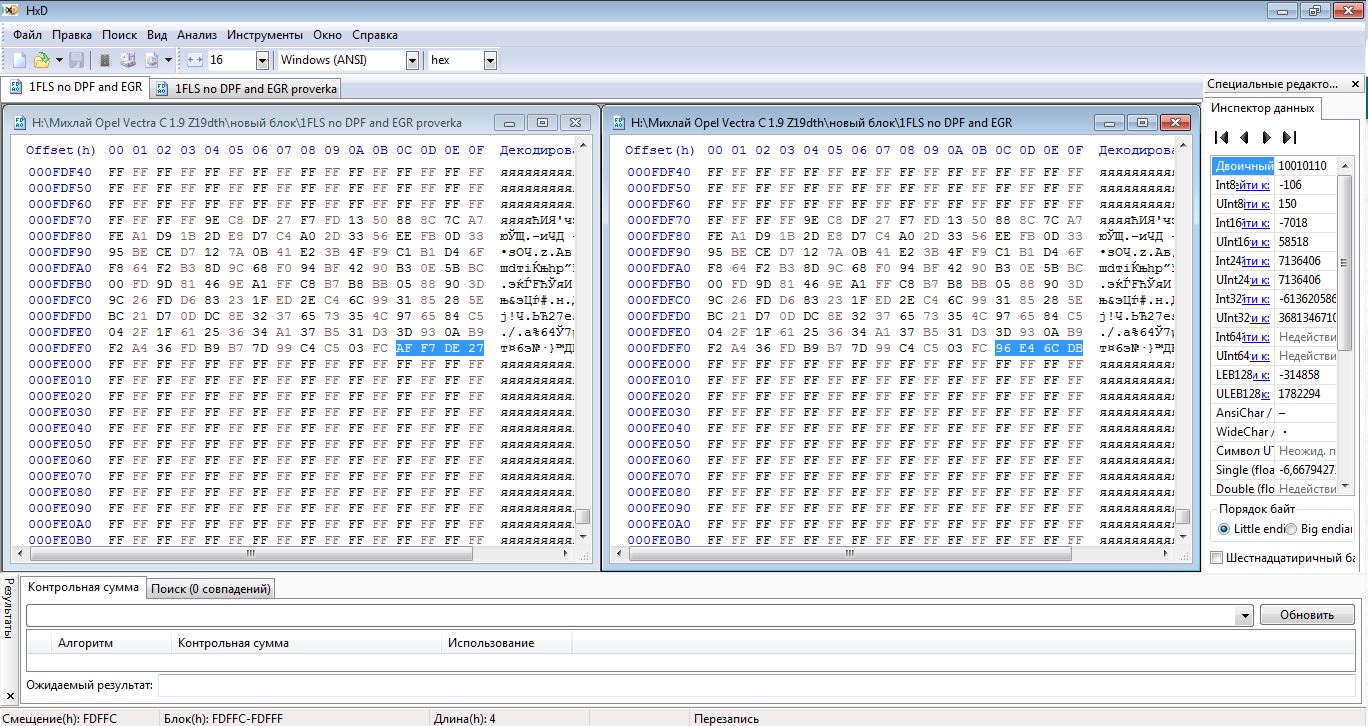This screenshot has height=726, width=1368.
Task: Select Big endian byte order
Action: coord(1291,529)
